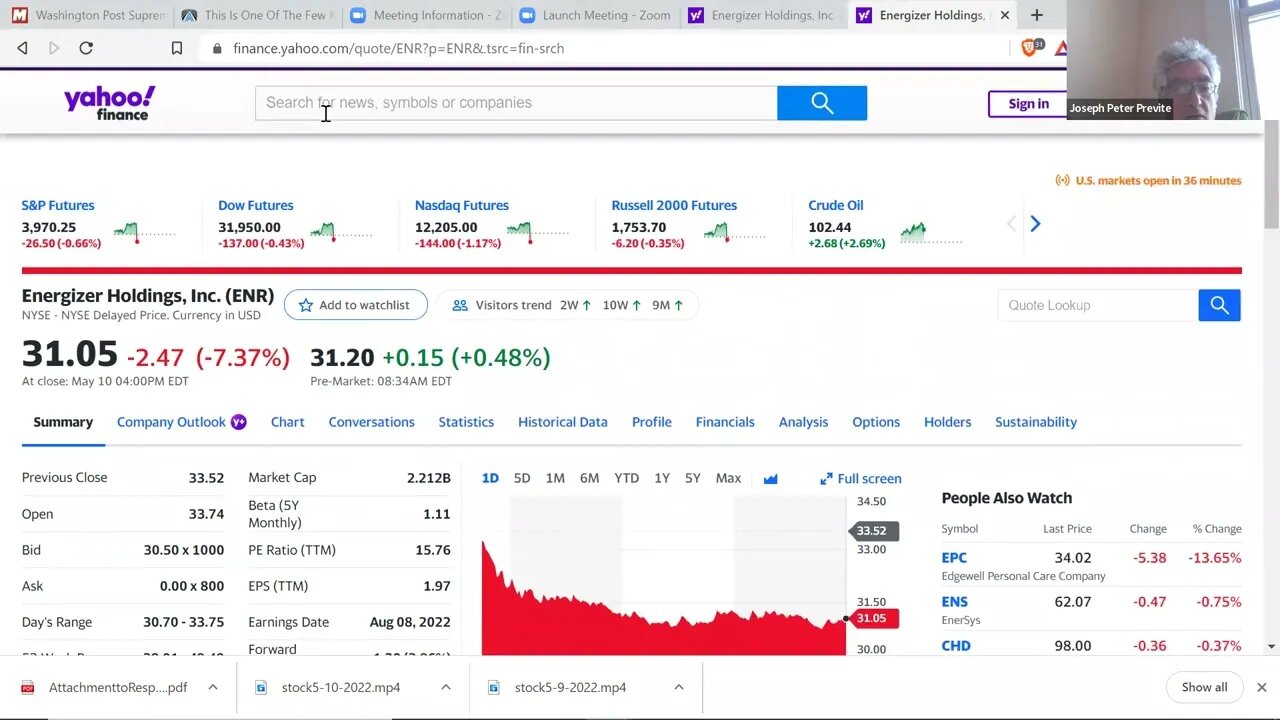Screen dimensions: 1280x720
Task: Reload the page with refresh icon
Action: (x=86, y=48)
